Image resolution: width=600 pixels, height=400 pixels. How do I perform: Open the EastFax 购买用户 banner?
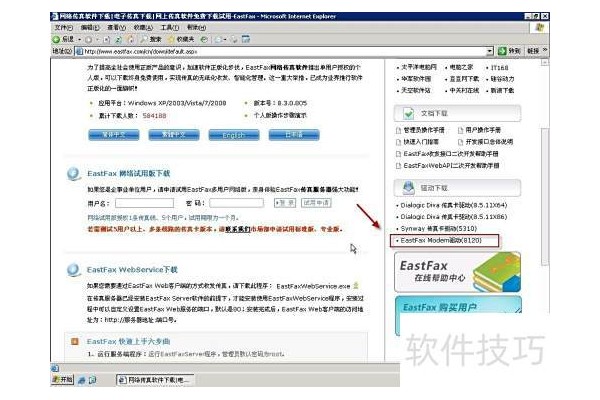coord(458,307)
